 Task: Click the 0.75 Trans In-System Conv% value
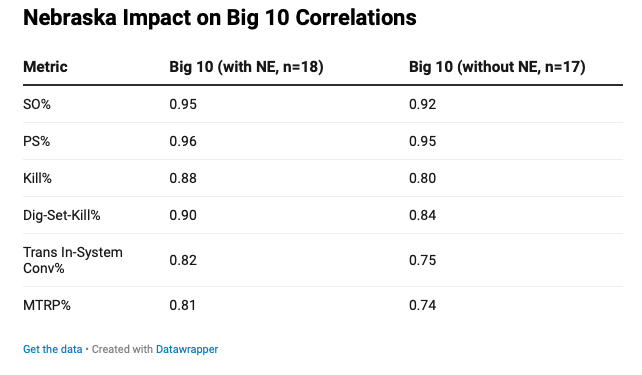tap(423, 260)
